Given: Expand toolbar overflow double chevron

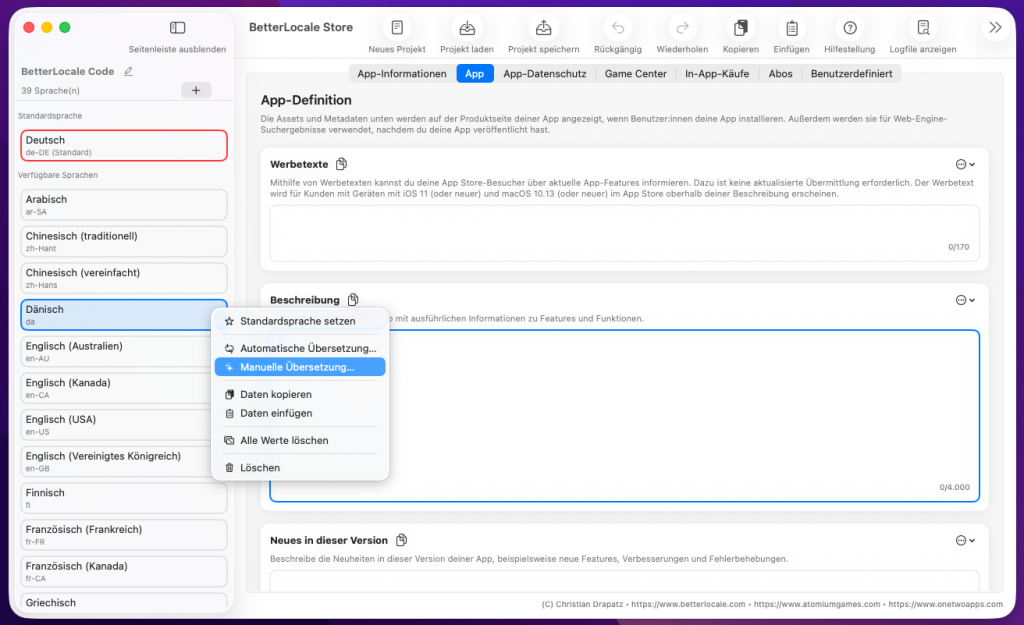Looking at the screenshot, I should pyautogui.click(x=995, y=28).
